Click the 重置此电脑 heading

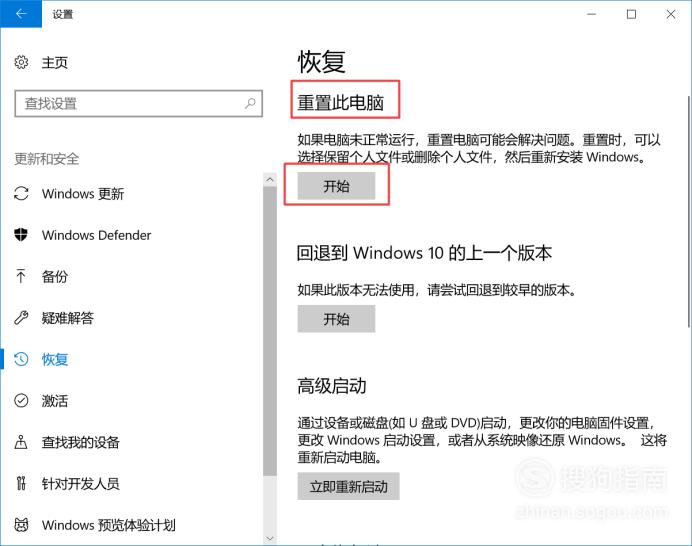click(340, 102)
